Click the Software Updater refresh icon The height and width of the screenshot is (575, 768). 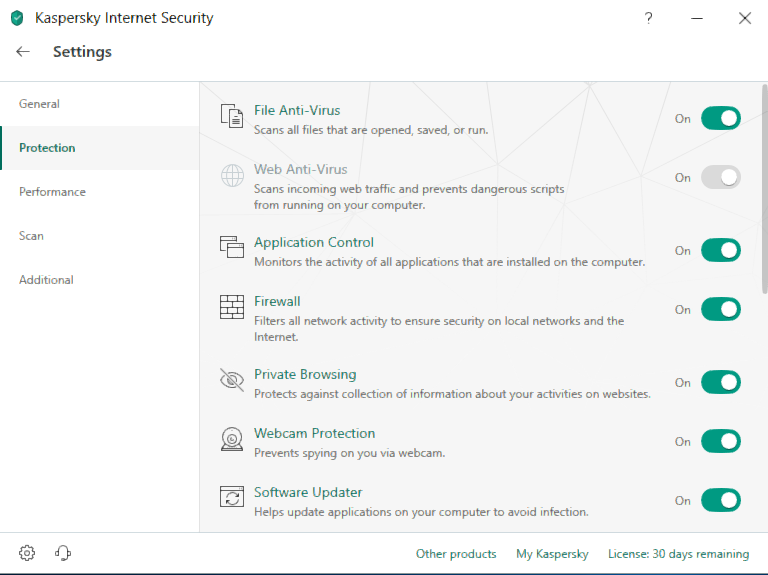point(232,497)
